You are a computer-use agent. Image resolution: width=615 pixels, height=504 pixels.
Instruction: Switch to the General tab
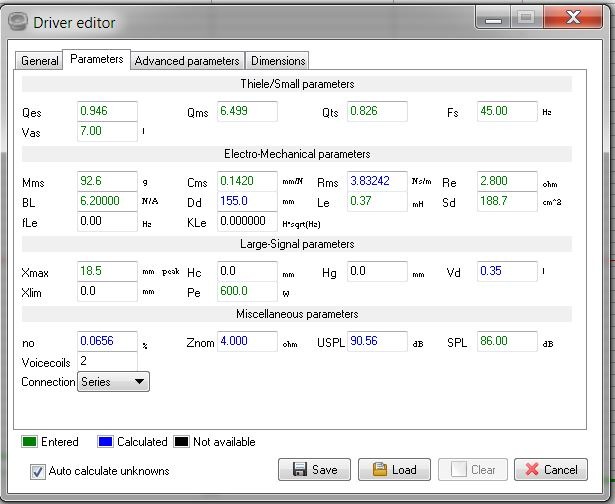pyautogui.click(x=39, y=61)
